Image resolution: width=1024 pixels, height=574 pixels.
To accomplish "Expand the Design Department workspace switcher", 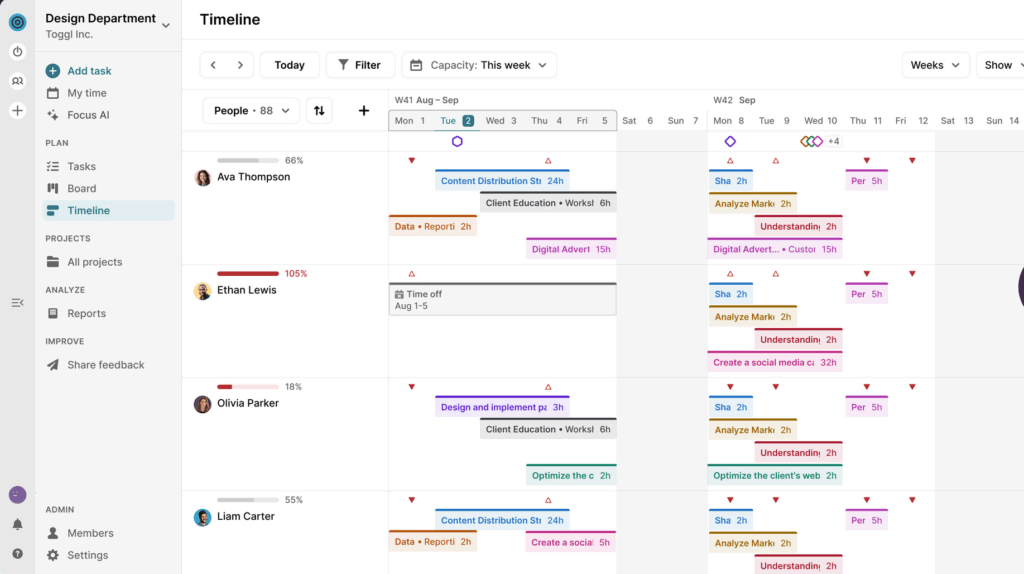I will pos(165,25).
